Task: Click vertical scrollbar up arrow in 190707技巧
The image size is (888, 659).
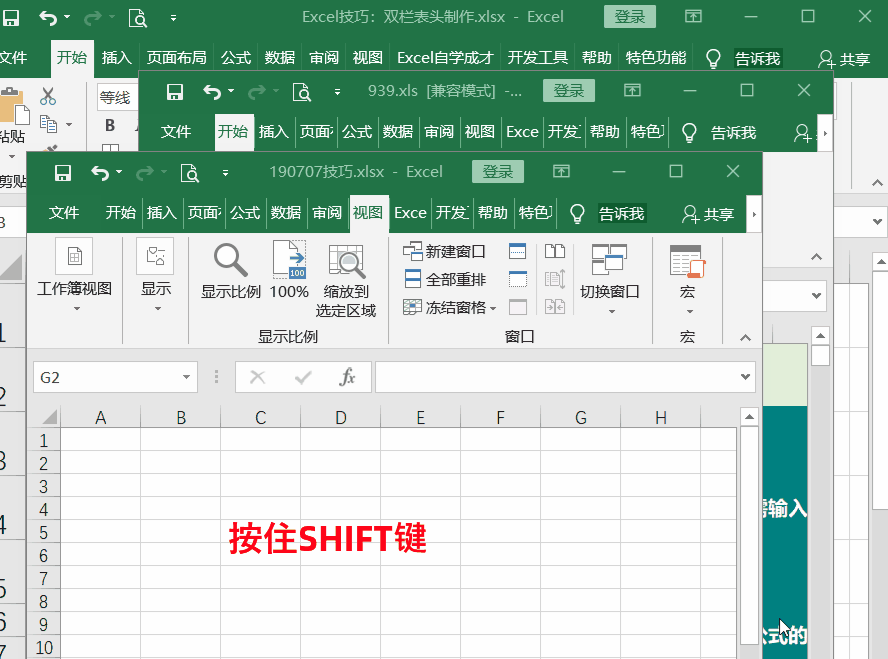Action: [x=749, y=417]
